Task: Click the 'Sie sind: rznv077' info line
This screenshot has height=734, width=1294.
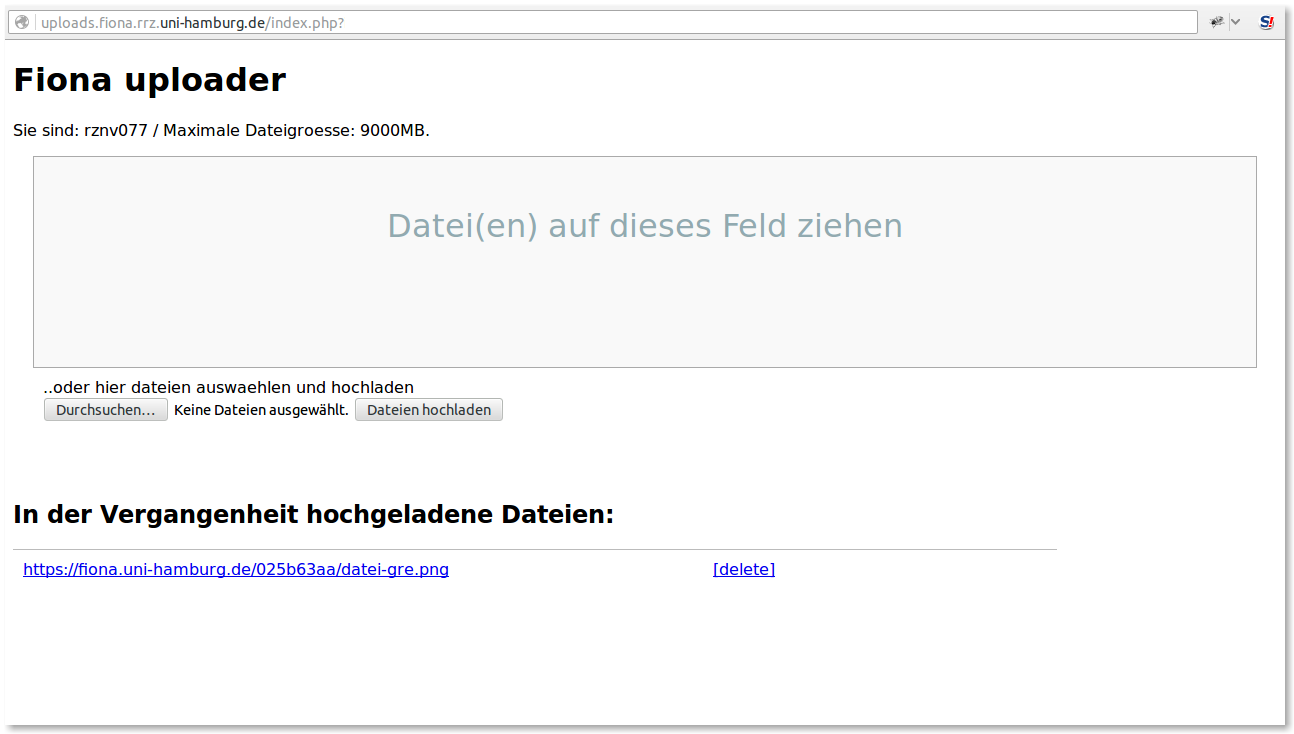Action: [221, 131]
